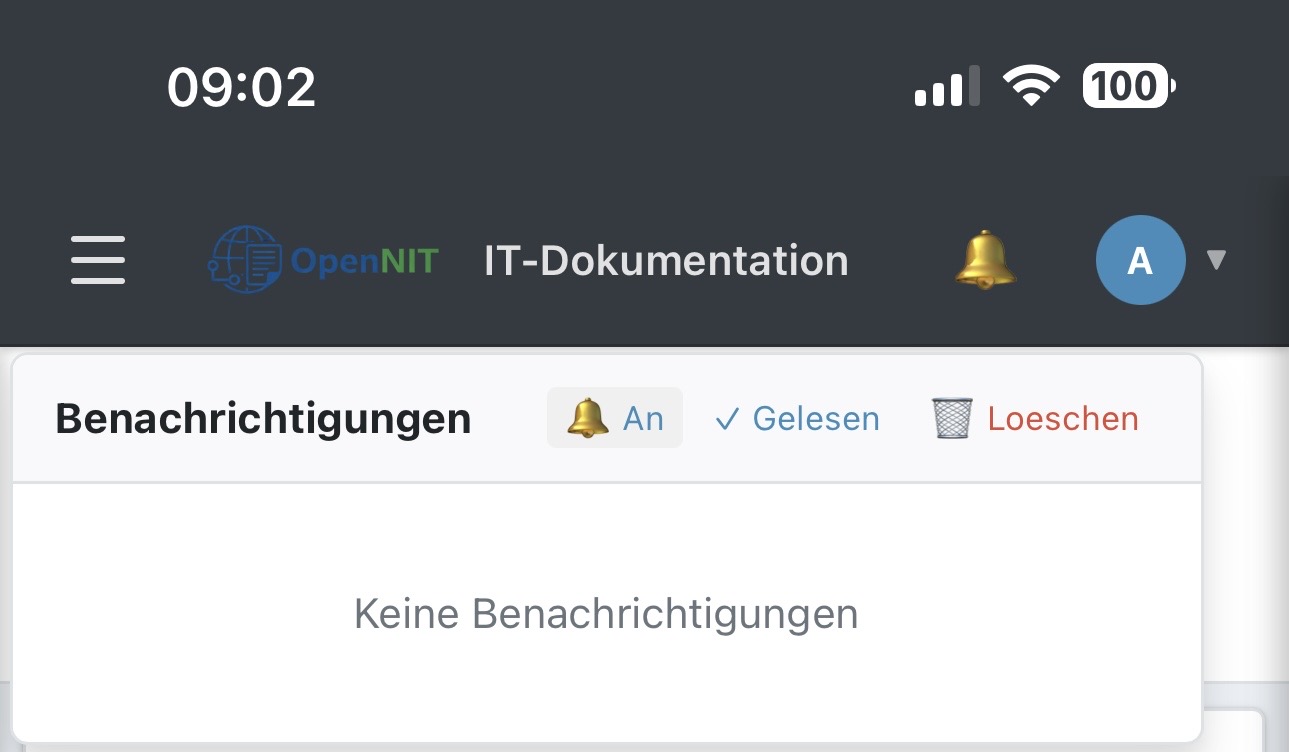Mark all as read with Gelesen

tap(815, 418)
